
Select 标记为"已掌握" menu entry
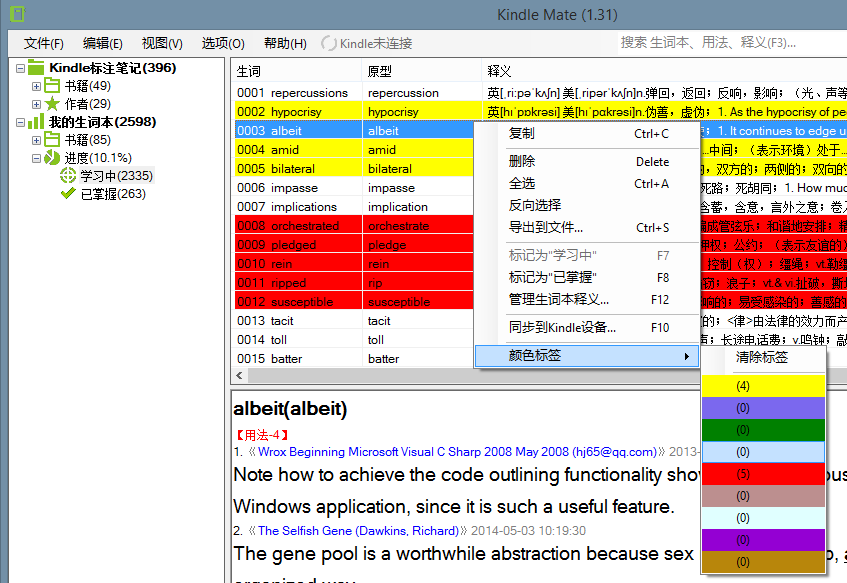(x=587, y=277)
